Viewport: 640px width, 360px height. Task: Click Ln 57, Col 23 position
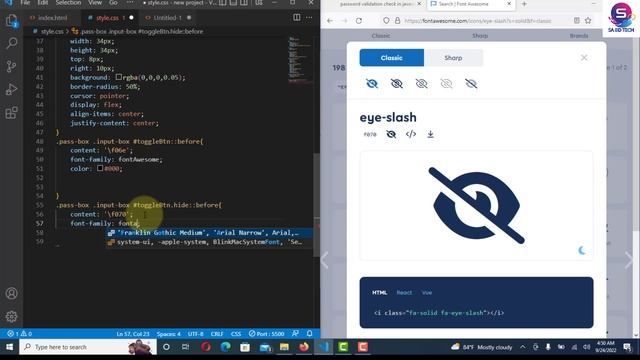point(133,333)
